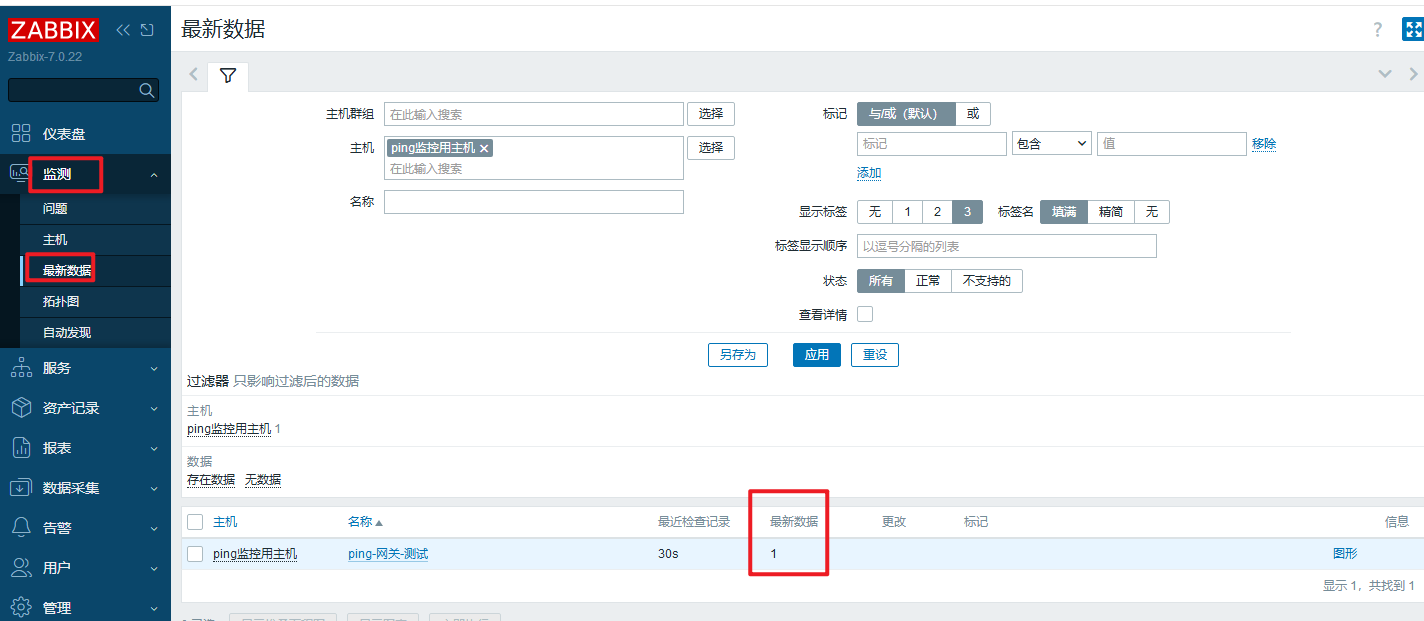Check the ping监控用主机 row checkbox
The width and height of the screenshot is (1424, 621).
pyautogui.click(x=195, y=554)
